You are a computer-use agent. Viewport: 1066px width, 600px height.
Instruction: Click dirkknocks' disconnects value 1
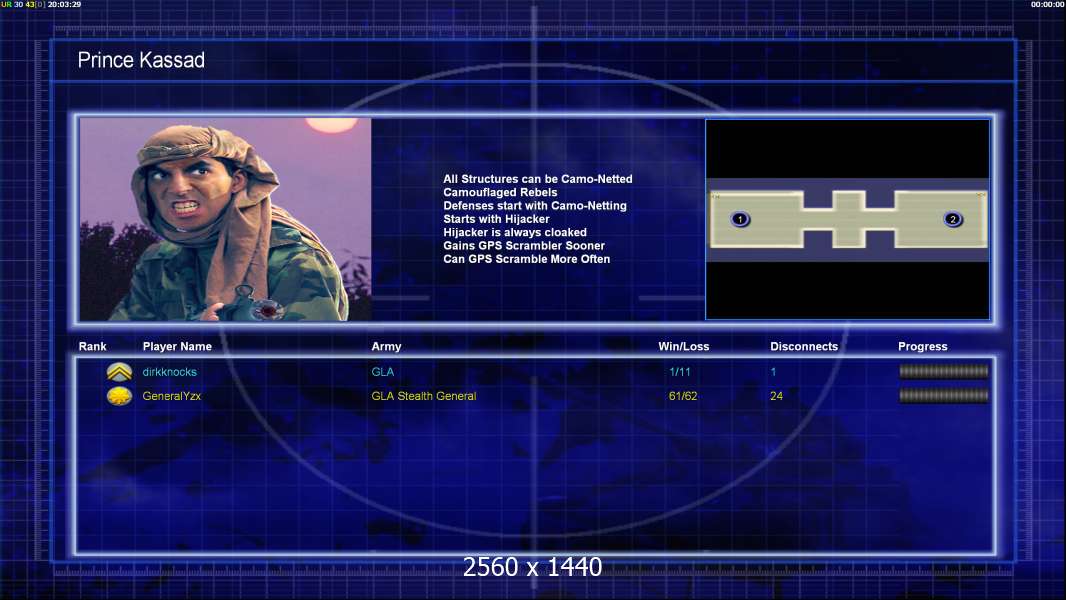click(773, 372)
